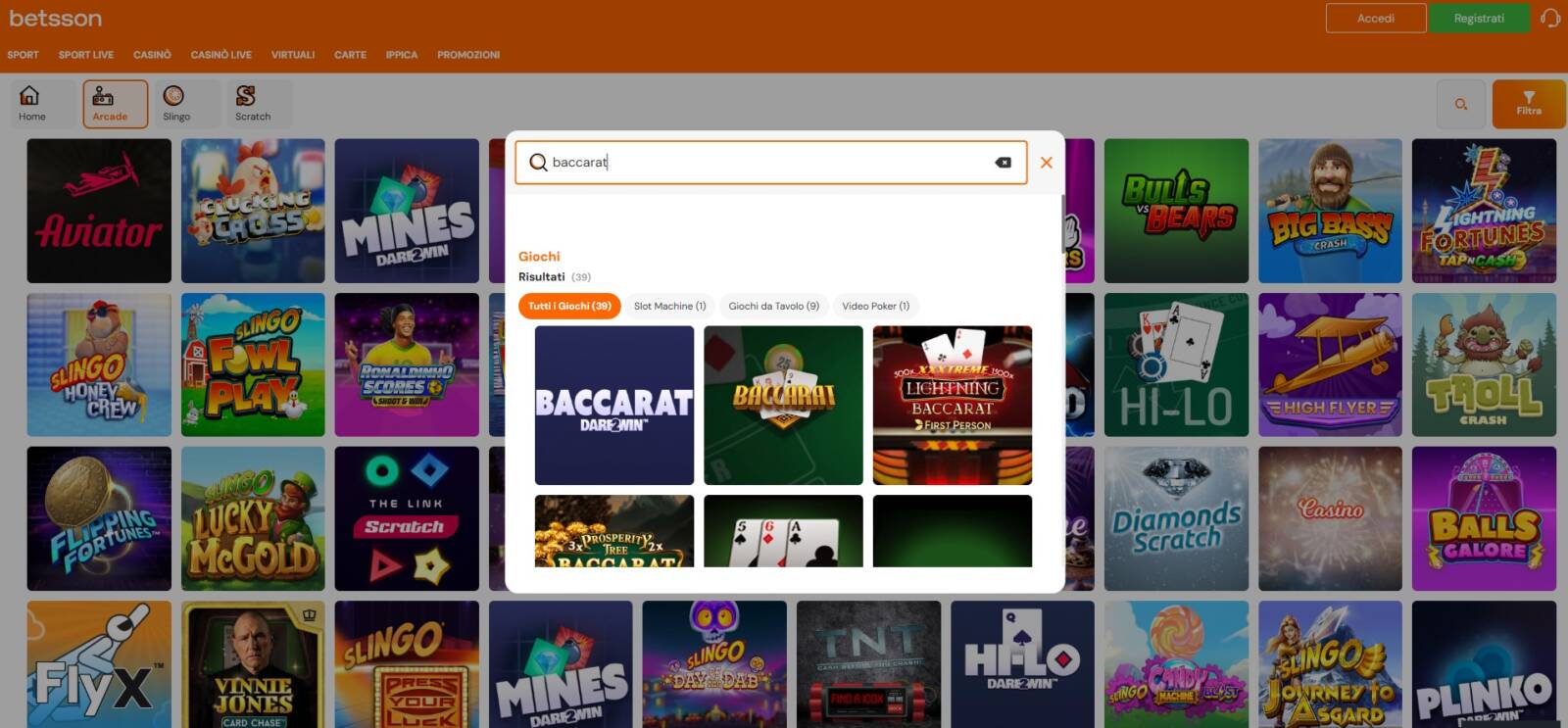Click inside the baccarat search field
The image size is (1568, 728).
(x=764, y=163)
